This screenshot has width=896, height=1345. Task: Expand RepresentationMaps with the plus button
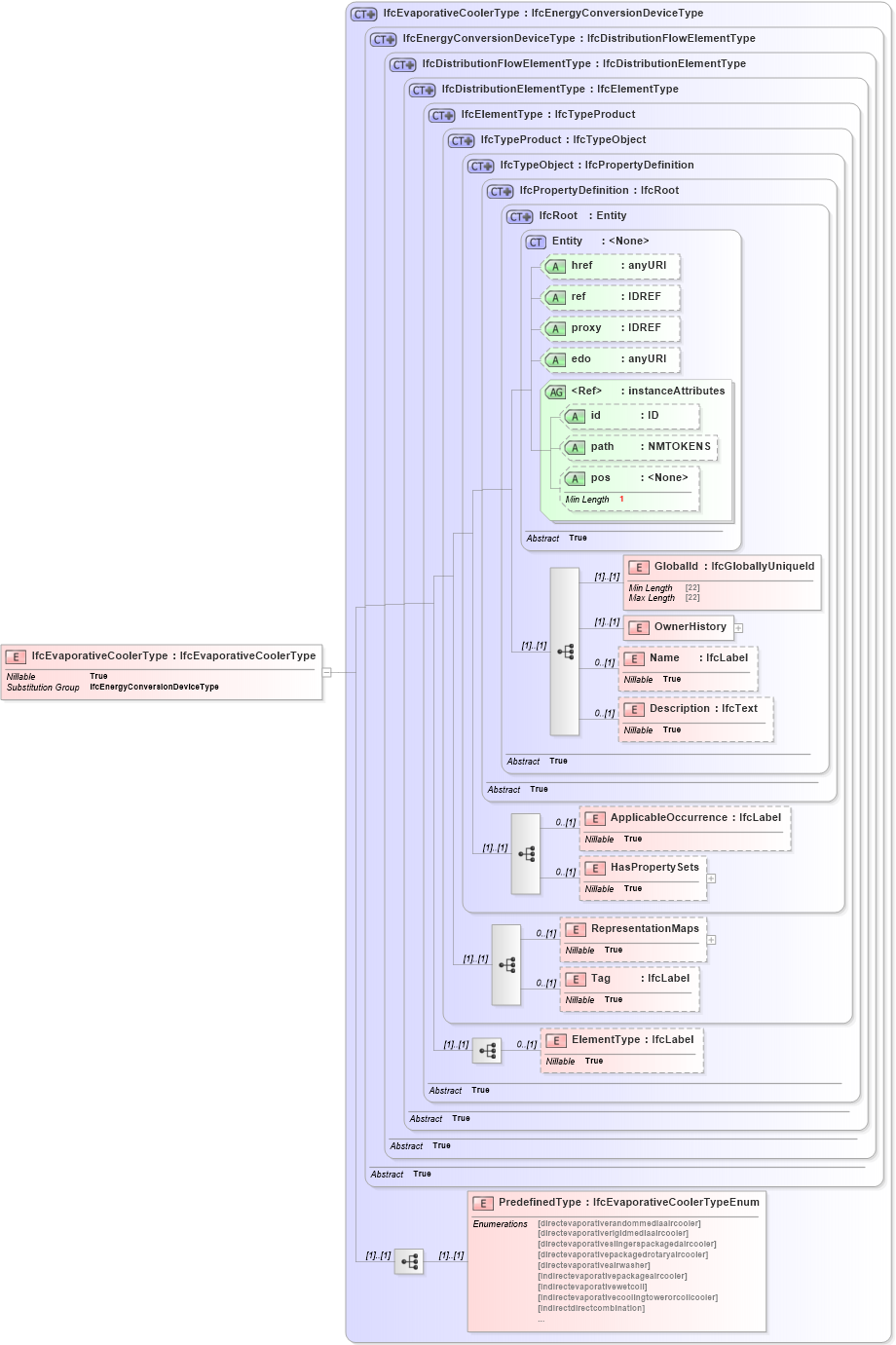[712, 939]
